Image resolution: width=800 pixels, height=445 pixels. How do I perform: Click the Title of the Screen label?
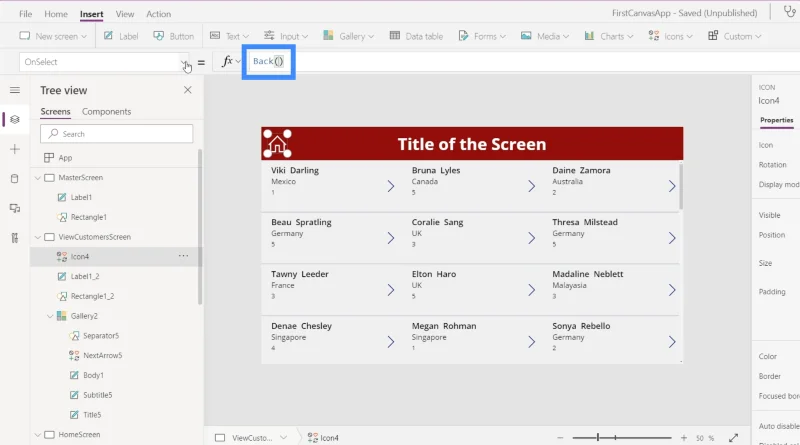click(x=472, y=144)
